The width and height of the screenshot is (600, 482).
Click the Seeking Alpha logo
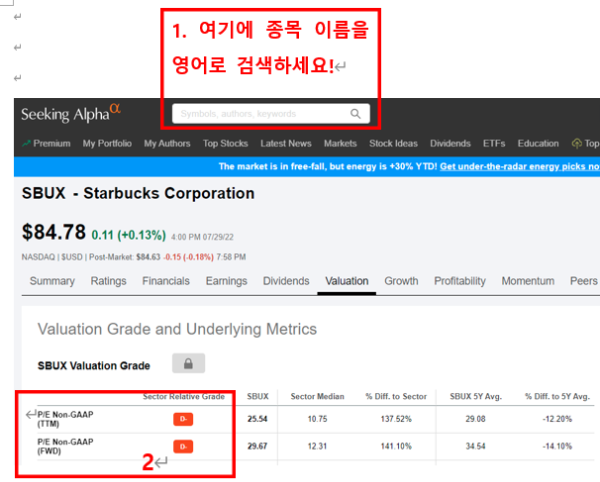click(x=71, y=114)
